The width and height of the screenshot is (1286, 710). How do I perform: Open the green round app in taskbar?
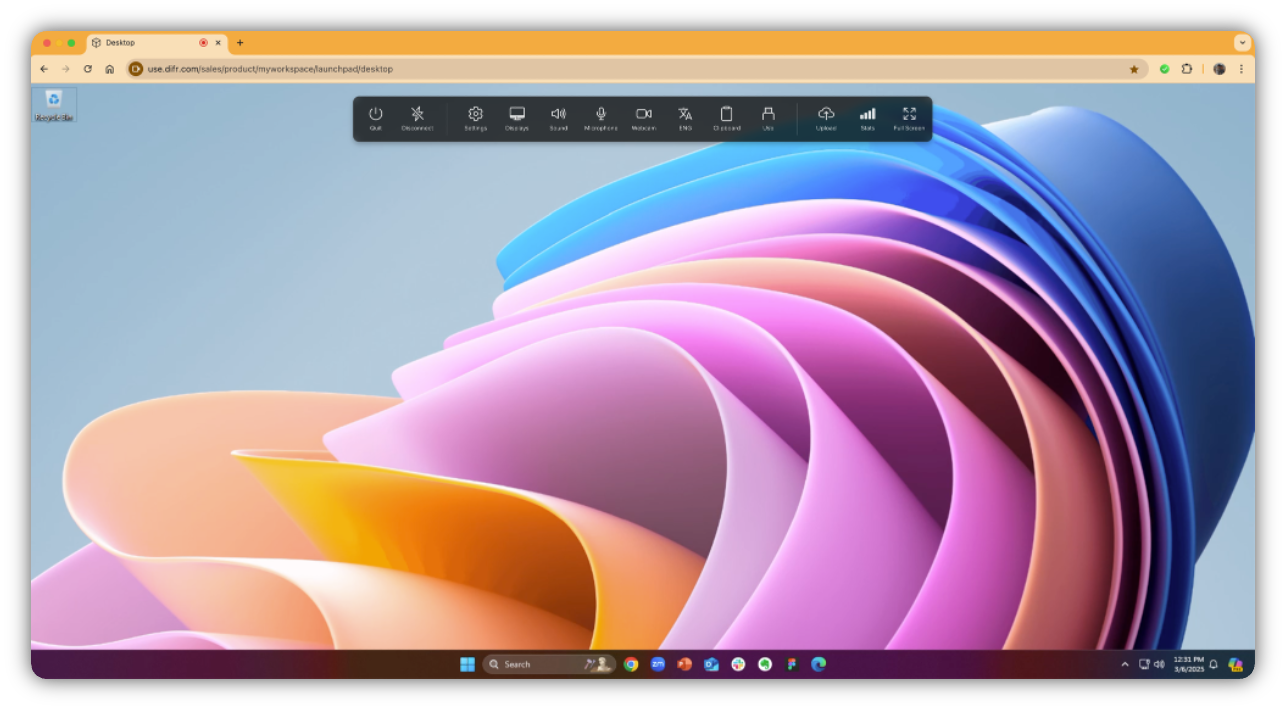[x=765, y=664]
